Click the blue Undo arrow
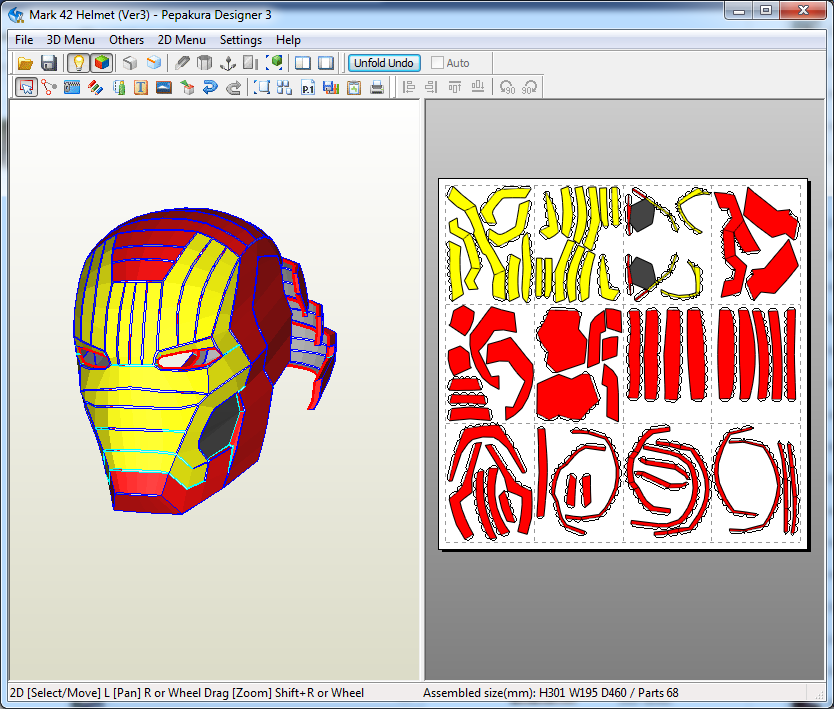Viewport: 834px width, 709px height. click(210, 87)
